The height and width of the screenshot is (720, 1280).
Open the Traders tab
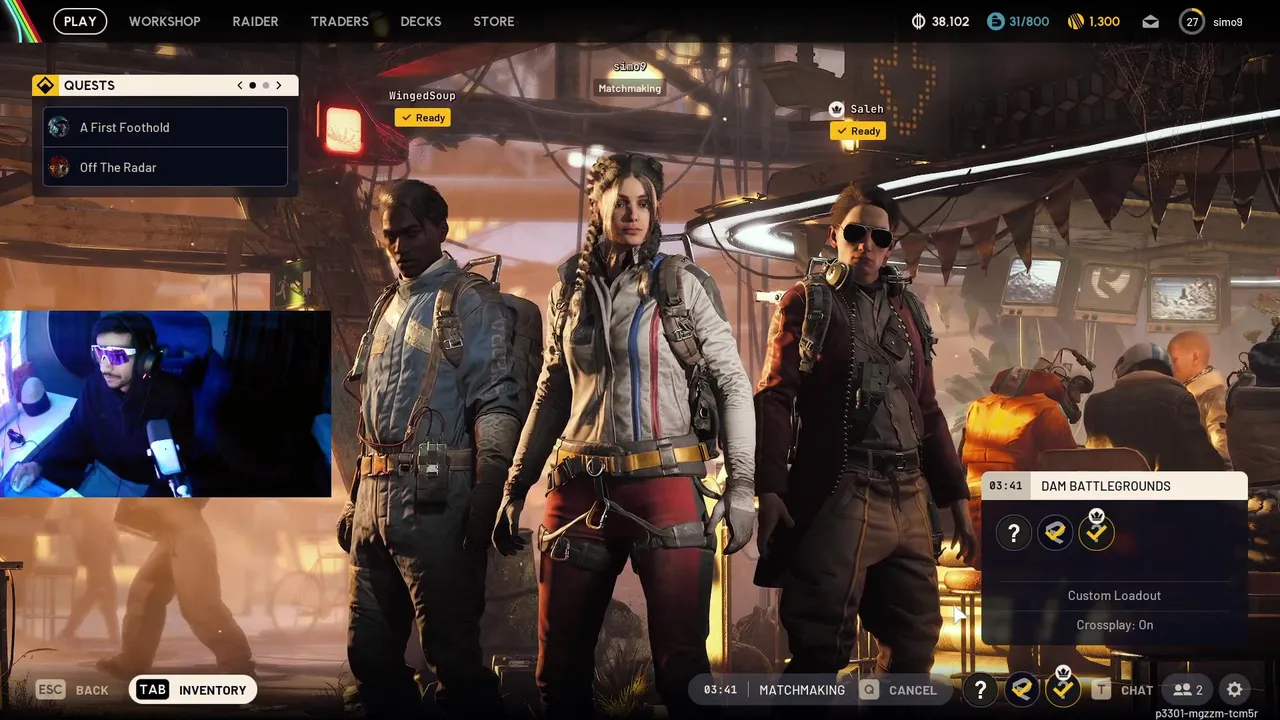click(x=339, y=21)
